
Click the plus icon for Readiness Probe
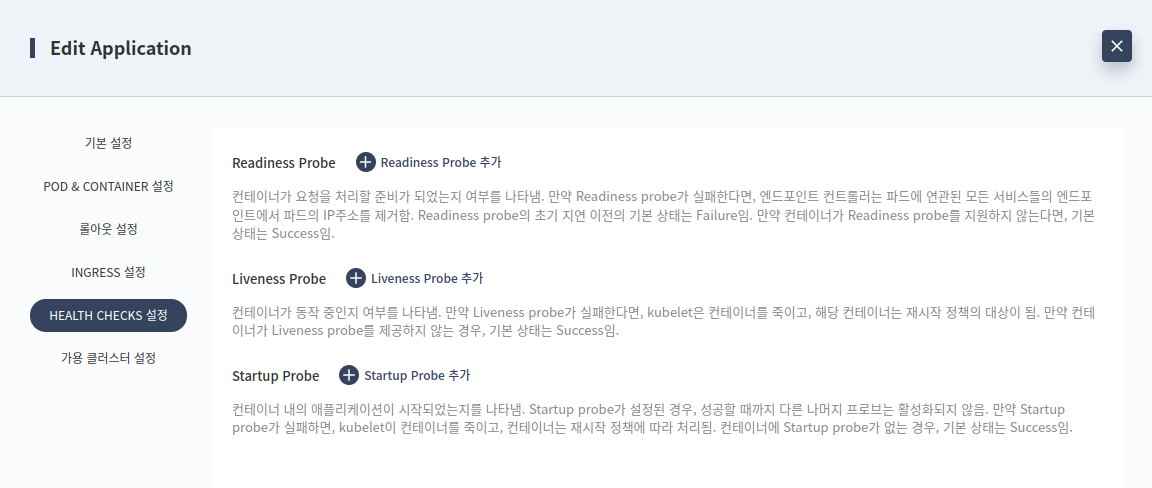366,162
